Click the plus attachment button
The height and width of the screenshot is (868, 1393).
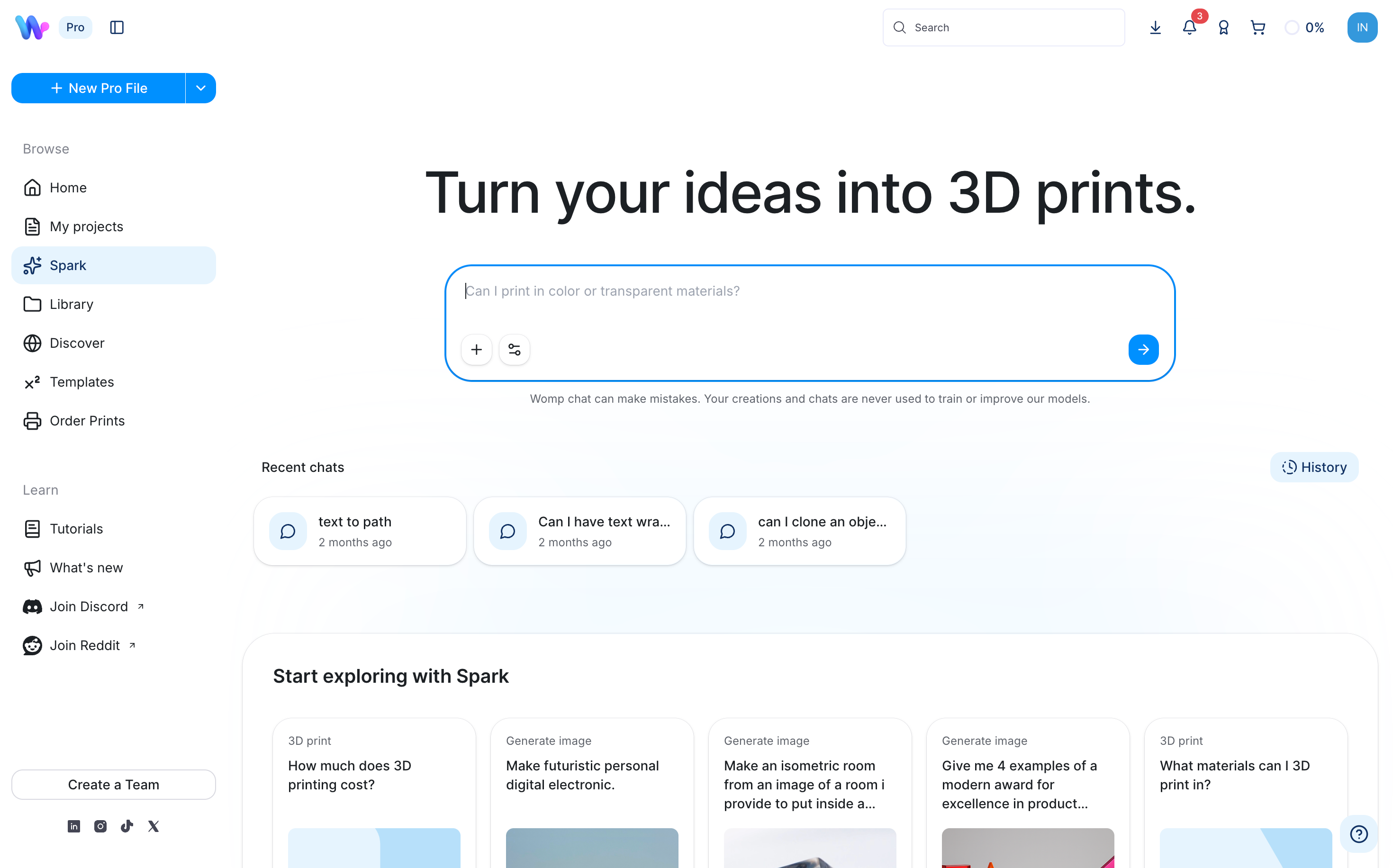pos(476,350)
